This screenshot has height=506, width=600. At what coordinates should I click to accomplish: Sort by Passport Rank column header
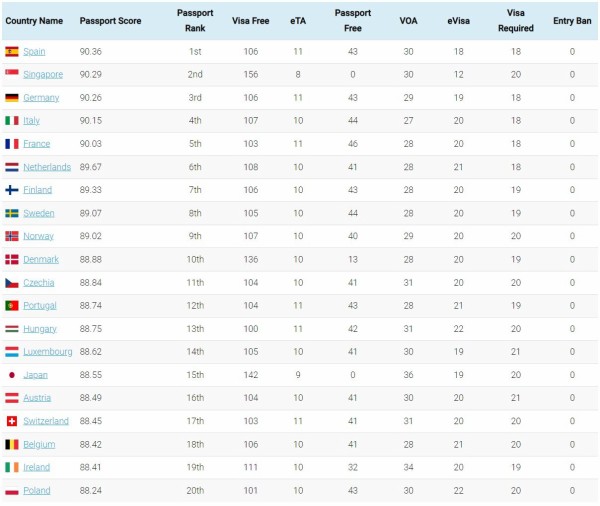coord(195,21)
